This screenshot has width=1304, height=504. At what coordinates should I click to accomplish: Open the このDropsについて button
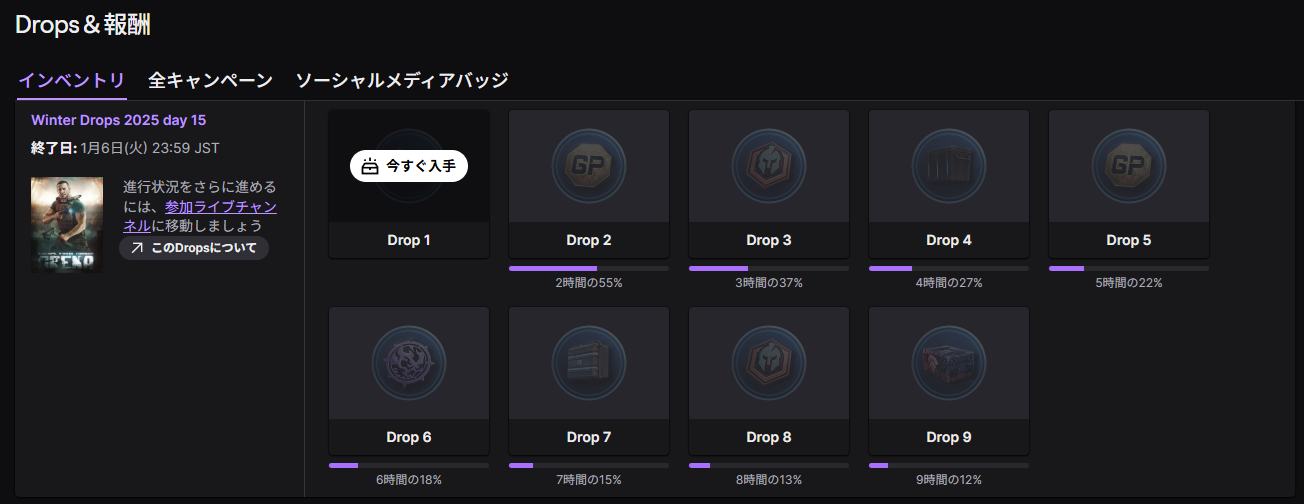[x=194, y=248]
